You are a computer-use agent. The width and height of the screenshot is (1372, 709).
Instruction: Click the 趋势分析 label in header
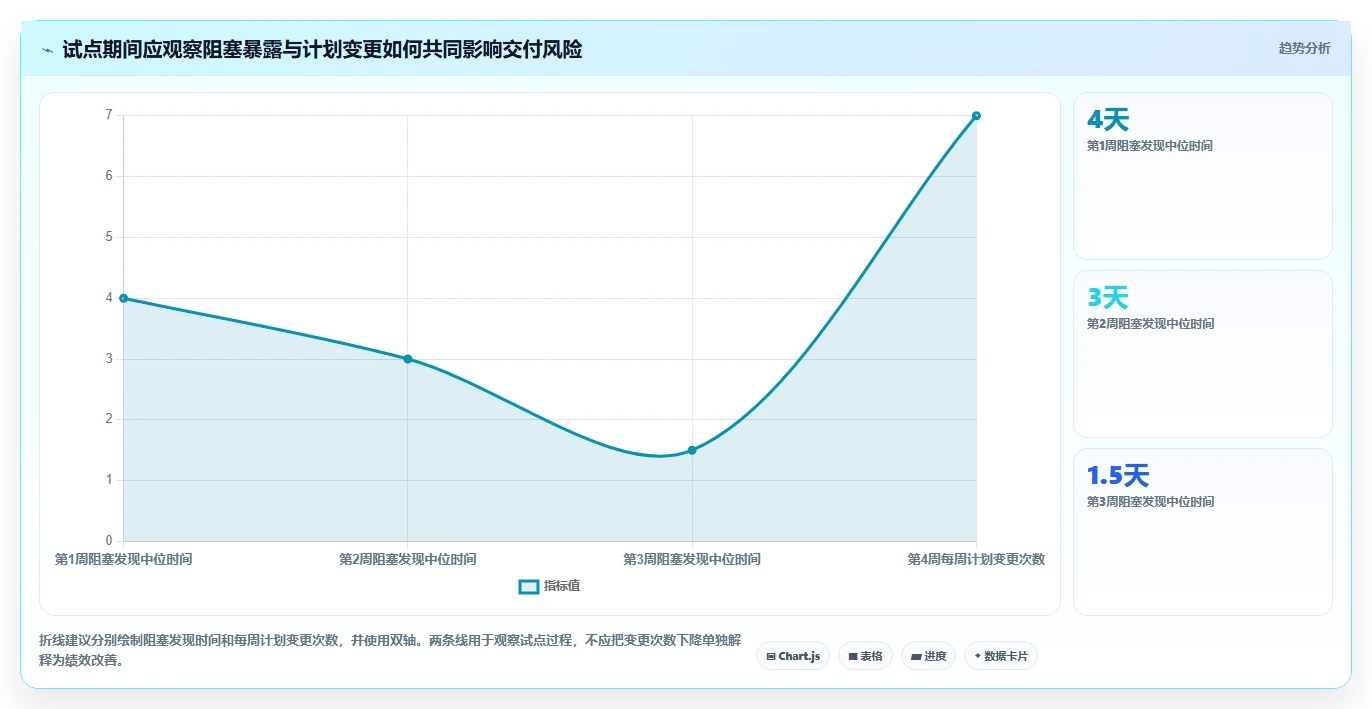[x=1304, y=48]
